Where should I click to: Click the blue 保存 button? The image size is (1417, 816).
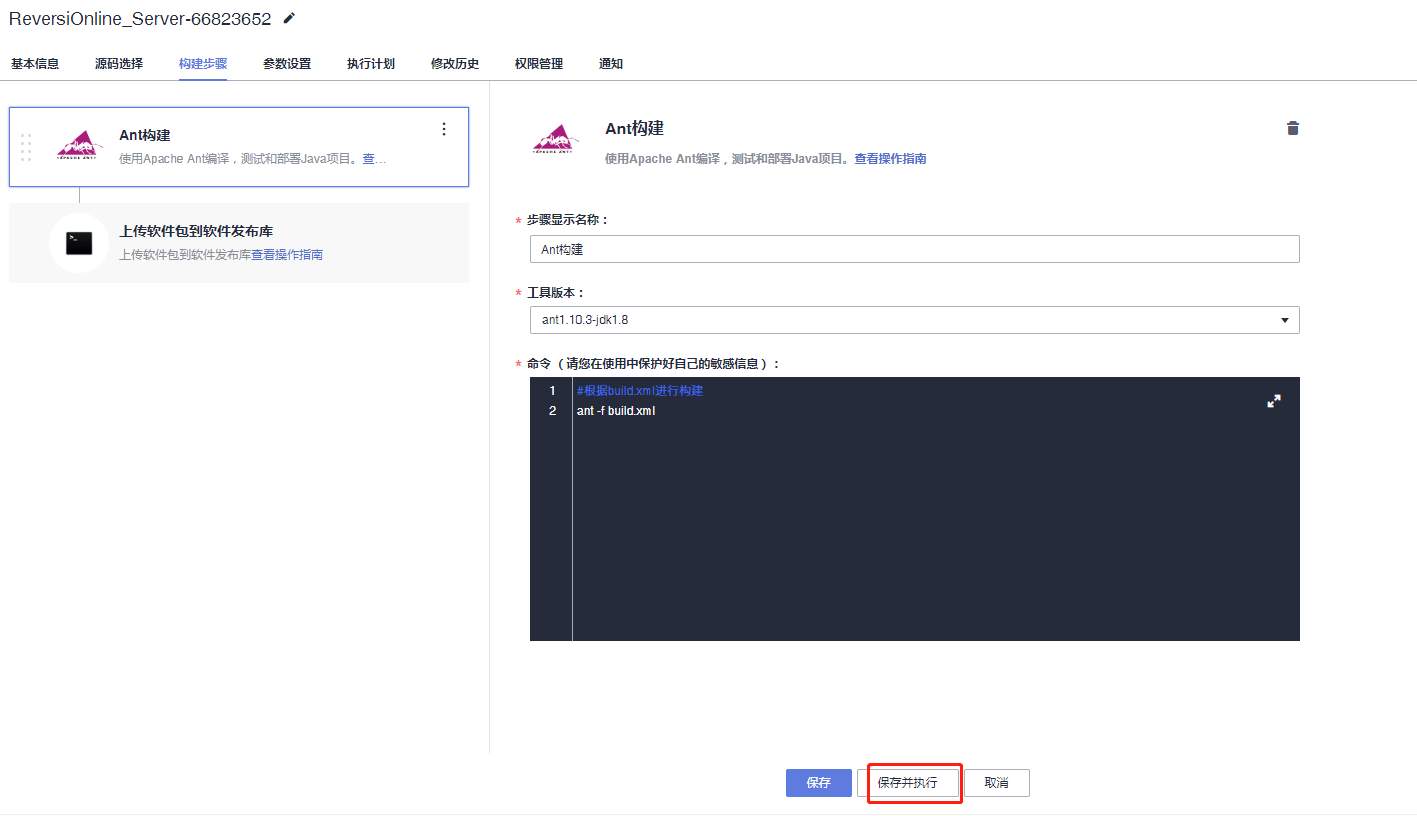point(819,783)
